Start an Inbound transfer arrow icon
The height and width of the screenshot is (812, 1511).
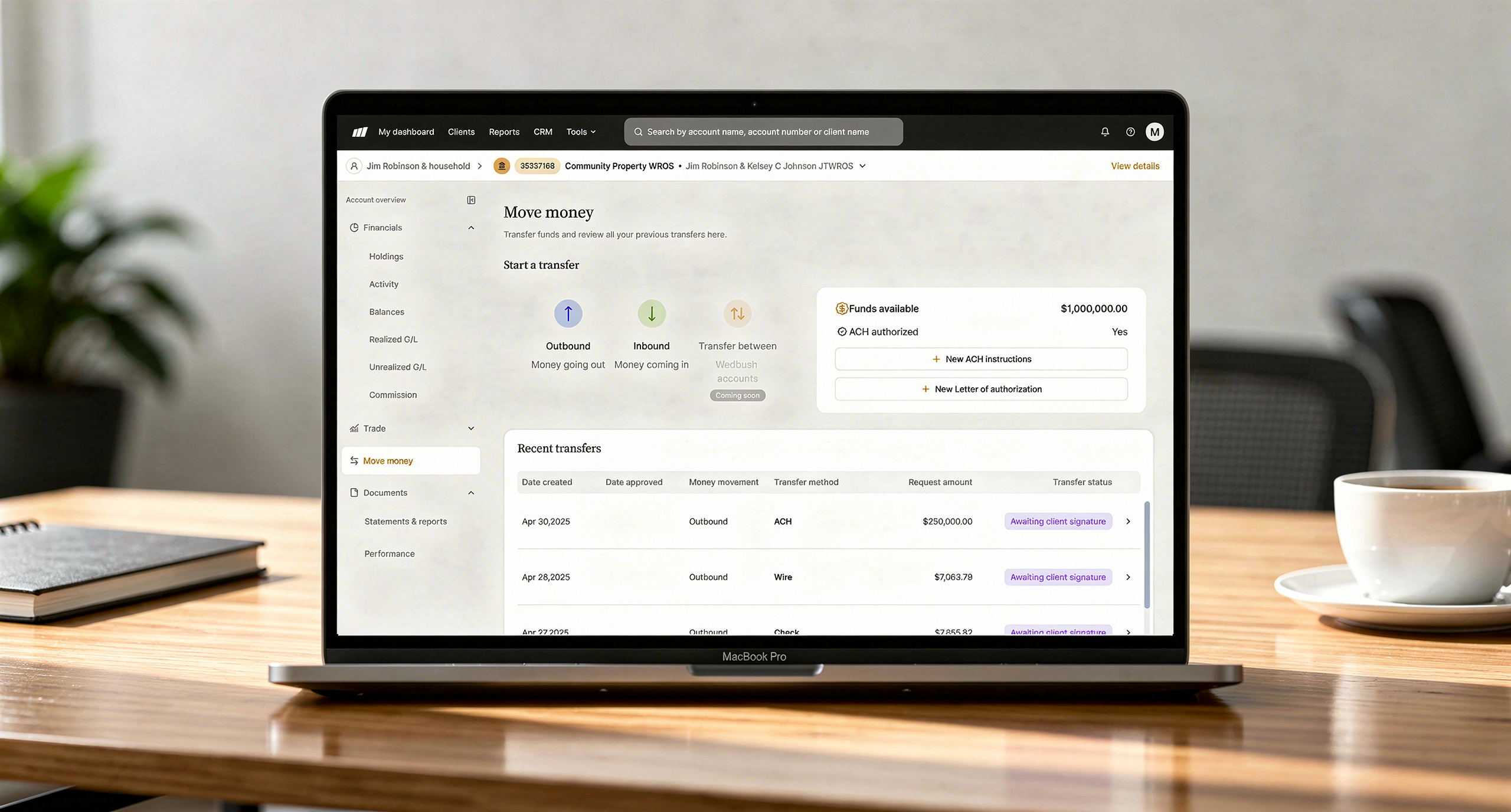652,313
